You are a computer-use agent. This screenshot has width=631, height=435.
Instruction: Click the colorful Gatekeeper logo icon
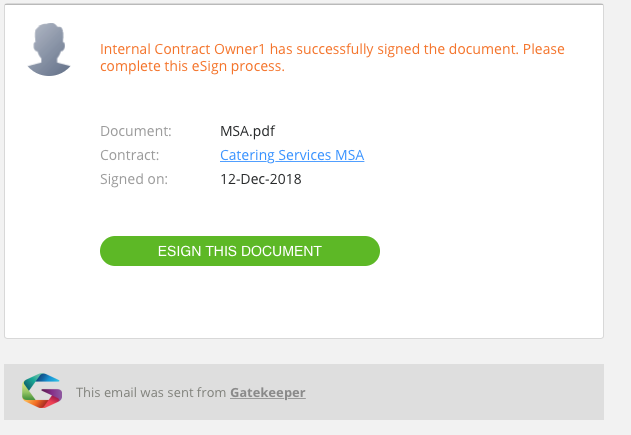pyautogui.click(x=42, y=391)
